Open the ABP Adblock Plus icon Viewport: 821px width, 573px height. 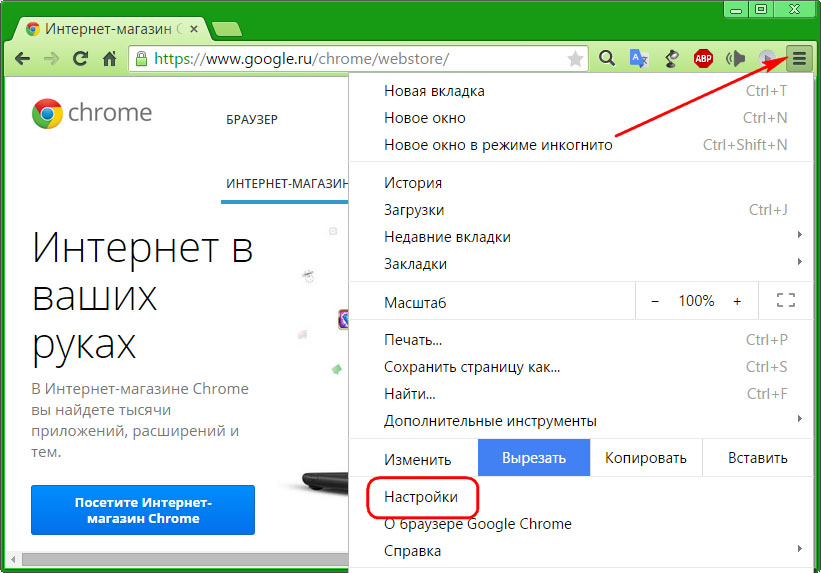coord(703,58)
